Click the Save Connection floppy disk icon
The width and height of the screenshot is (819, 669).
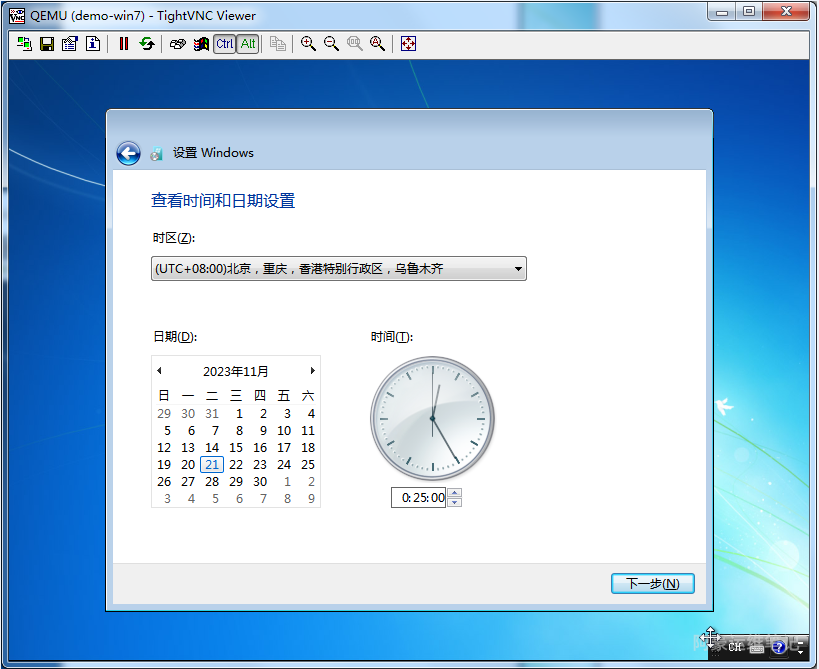click(46, 44)
